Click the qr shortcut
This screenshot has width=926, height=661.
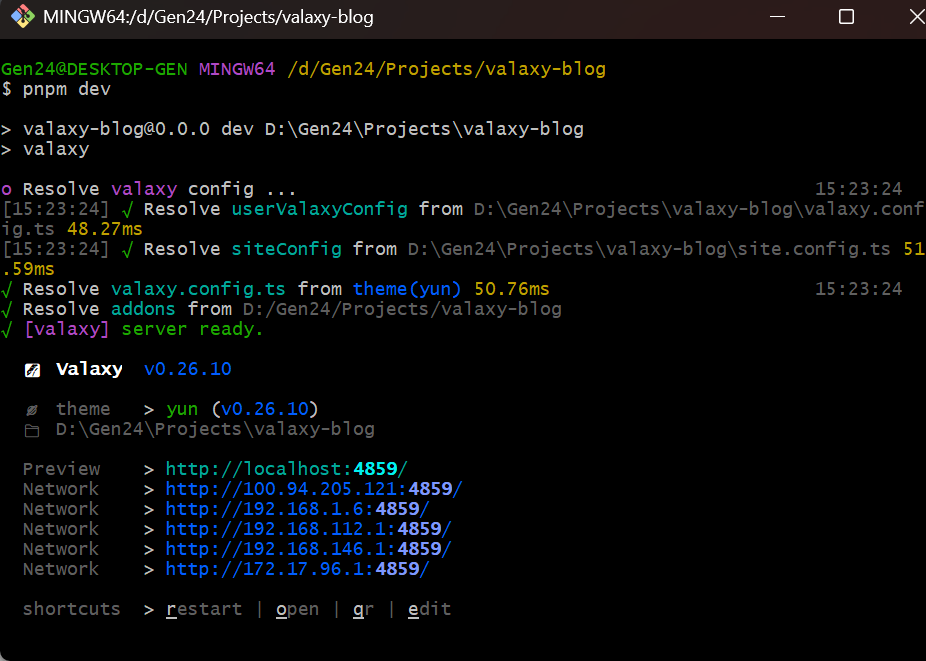point(363,610)
